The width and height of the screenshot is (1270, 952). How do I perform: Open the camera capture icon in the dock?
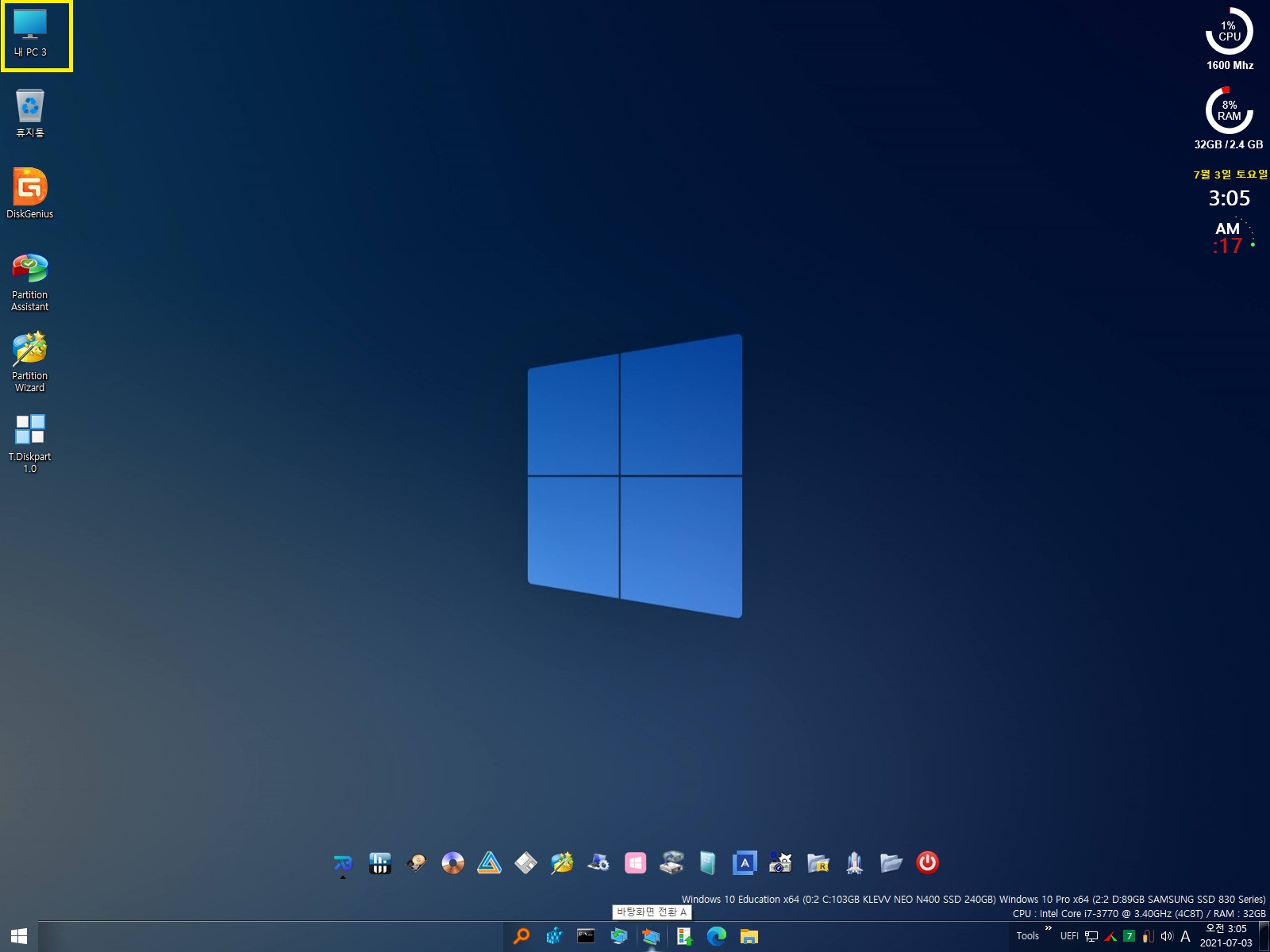coord(781,862)
